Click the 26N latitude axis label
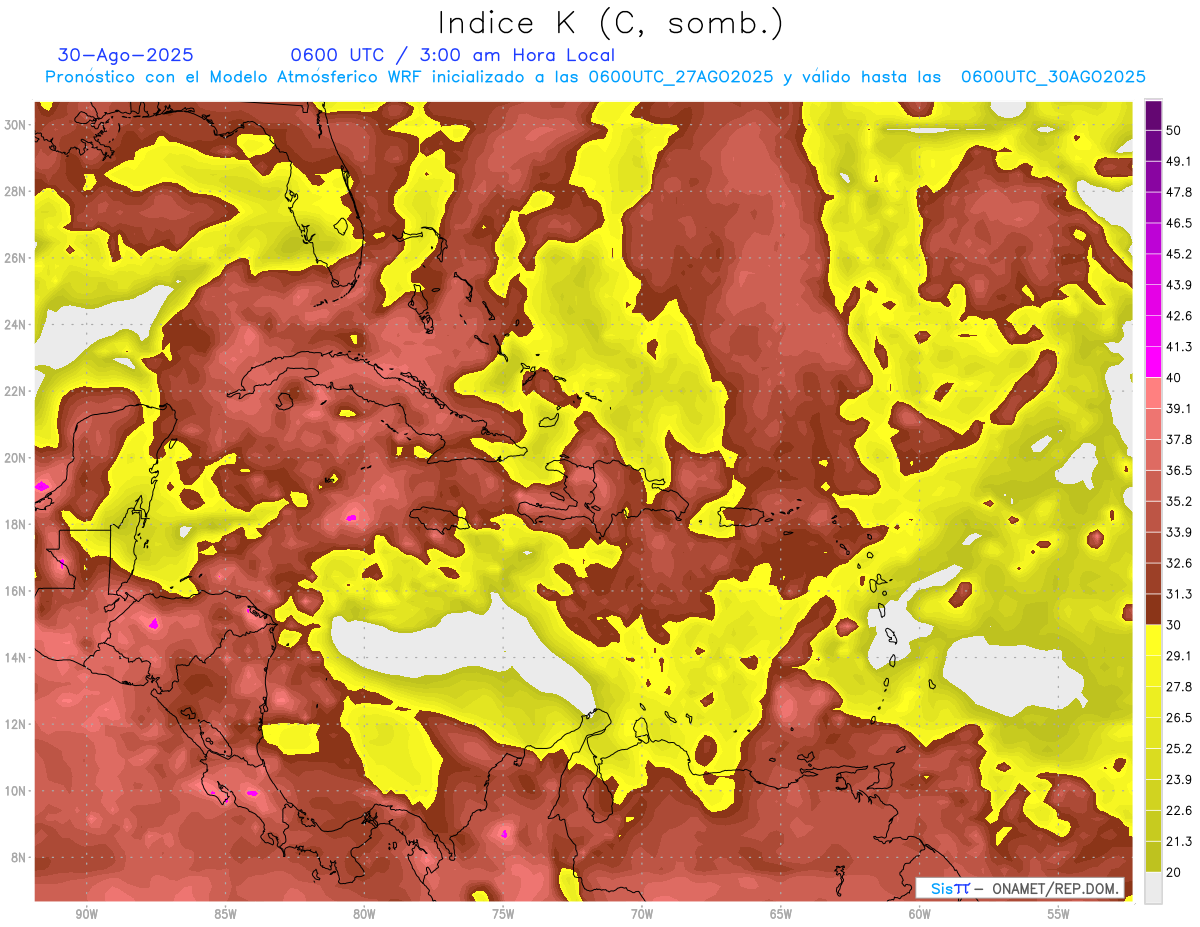The width and height of the screenshot is (1200, 927). point(15,257)
